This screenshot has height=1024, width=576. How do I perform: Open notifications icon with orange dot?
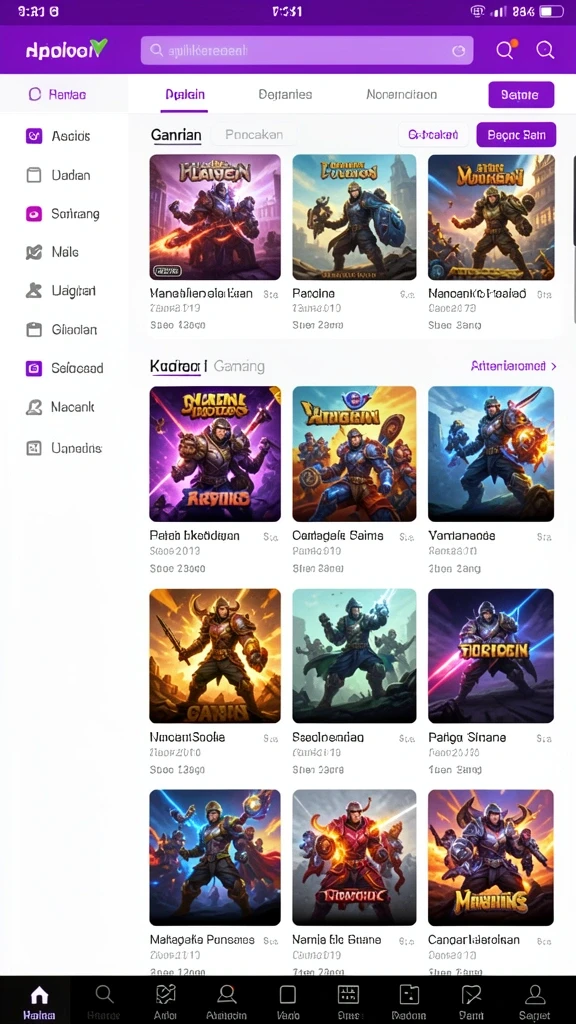(x=505, y=50)
